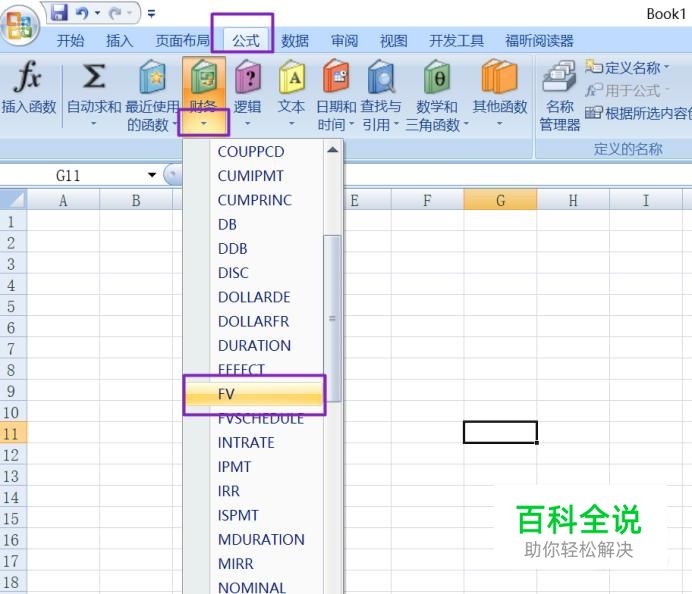Expand the 自动求和 dropdown arrow

(94, 124)
